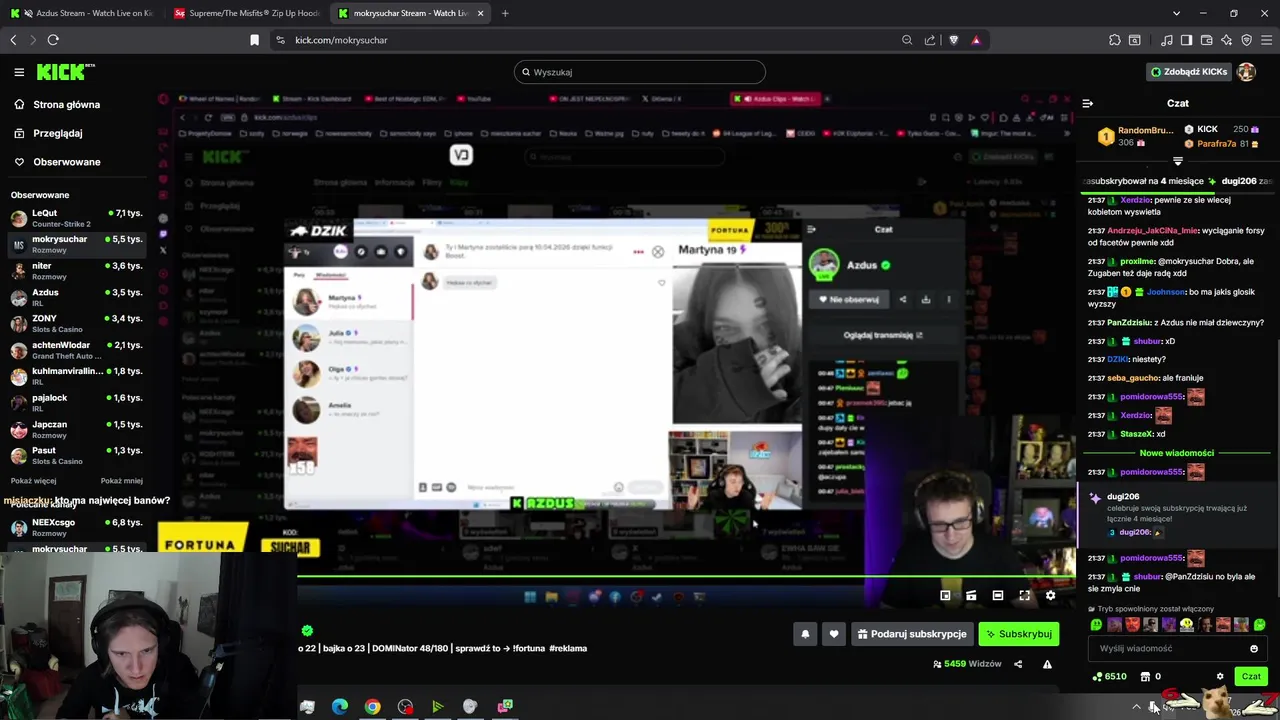Open the chat shop icon

click(x=1145, y=677)
